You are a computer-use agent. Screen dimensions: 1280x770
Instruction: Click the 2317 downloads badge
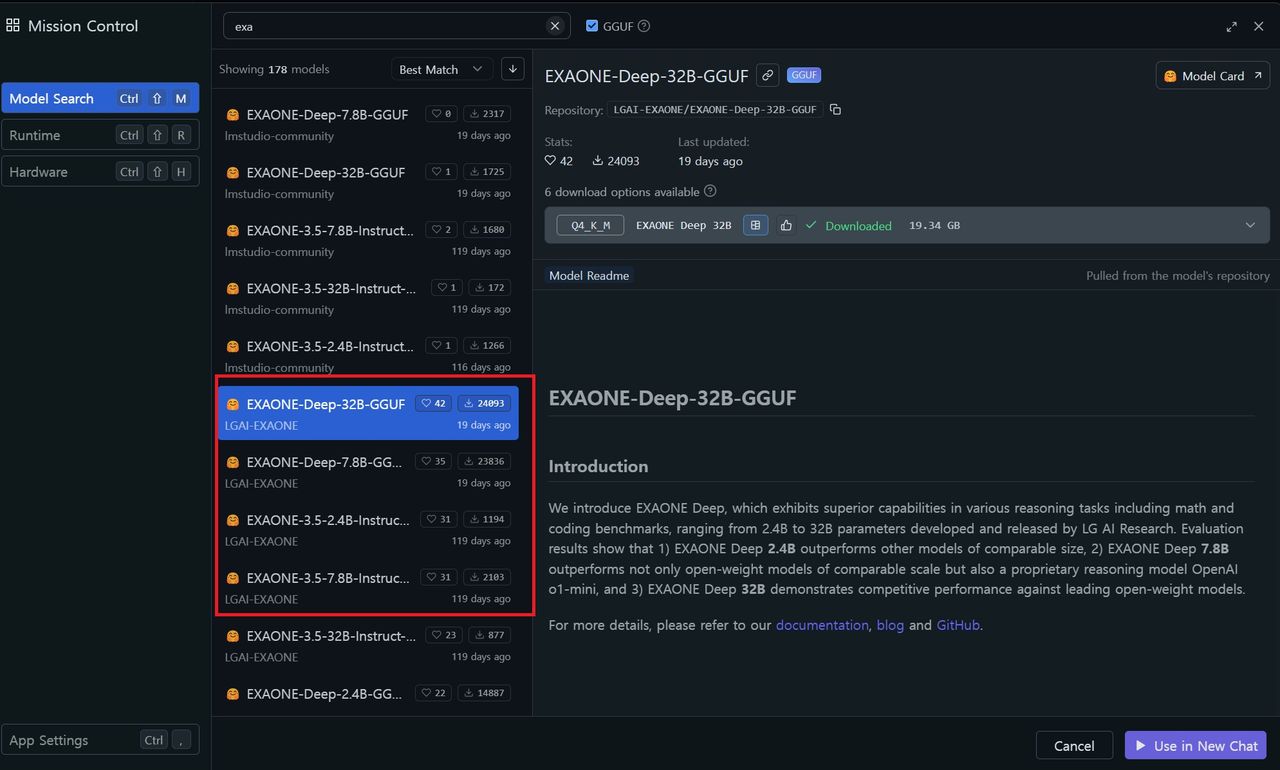(487, 113)
